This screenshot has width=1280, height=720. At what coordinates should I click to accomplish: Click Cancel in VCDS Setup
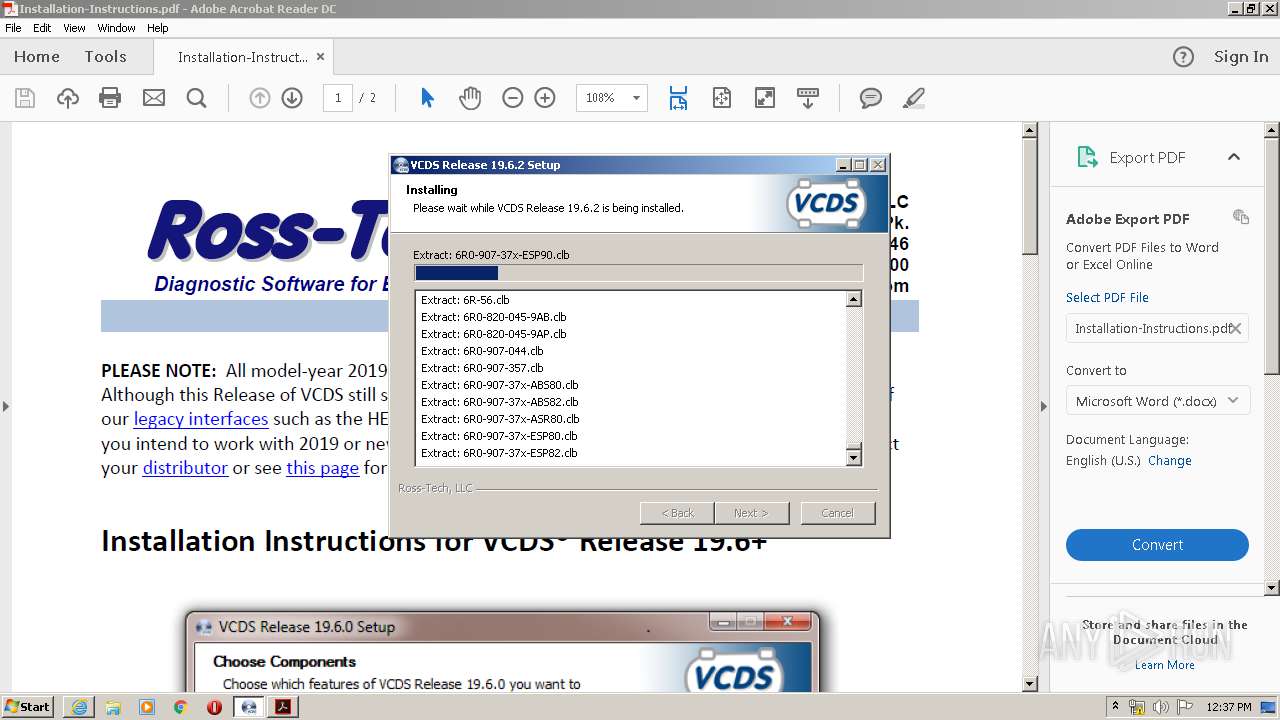pos(837,513)
